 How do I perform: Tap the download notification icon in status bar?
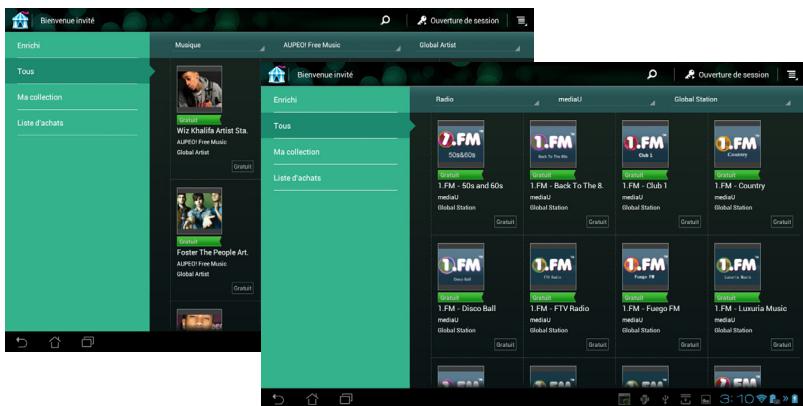click(685, 399)
